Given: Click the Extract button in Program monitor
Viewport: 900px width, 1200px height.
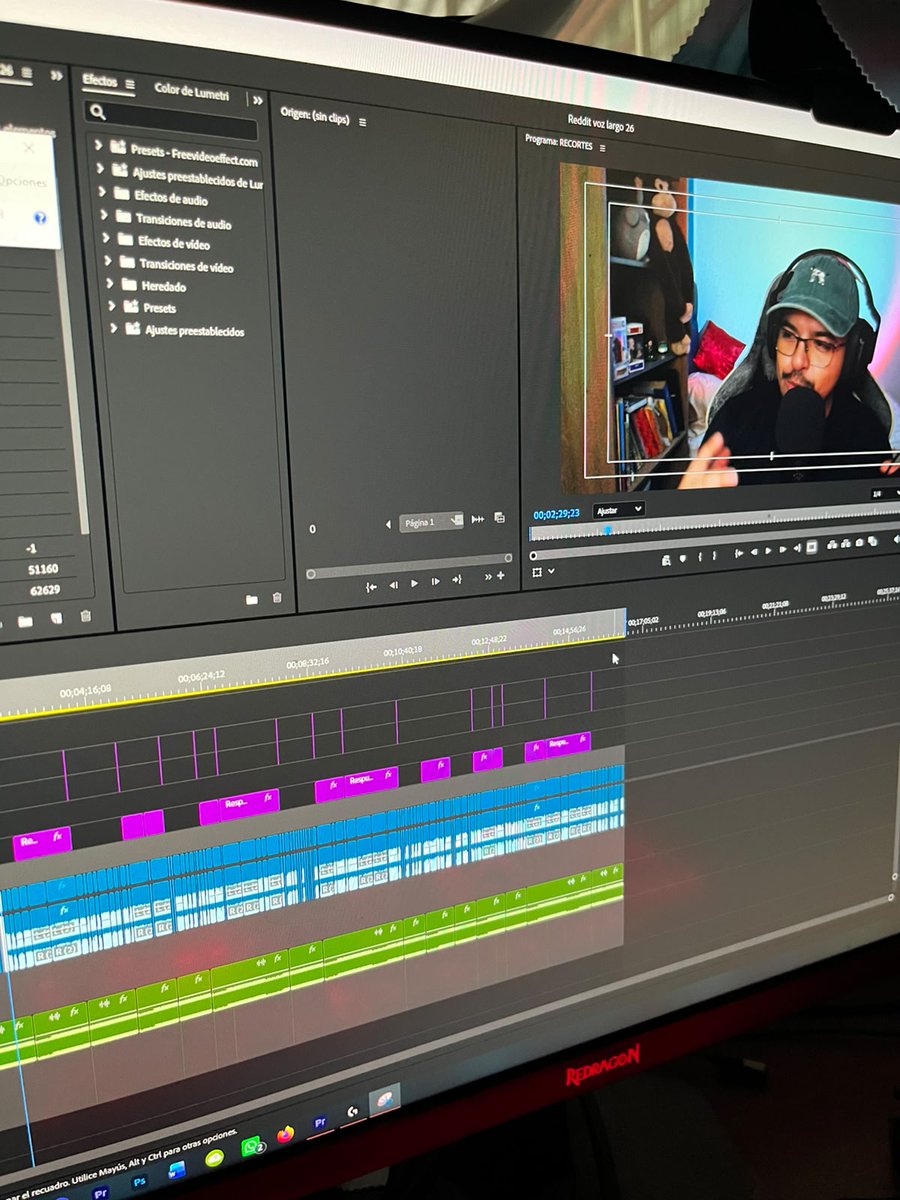Looking at the screenshot, I should point(846,544).
